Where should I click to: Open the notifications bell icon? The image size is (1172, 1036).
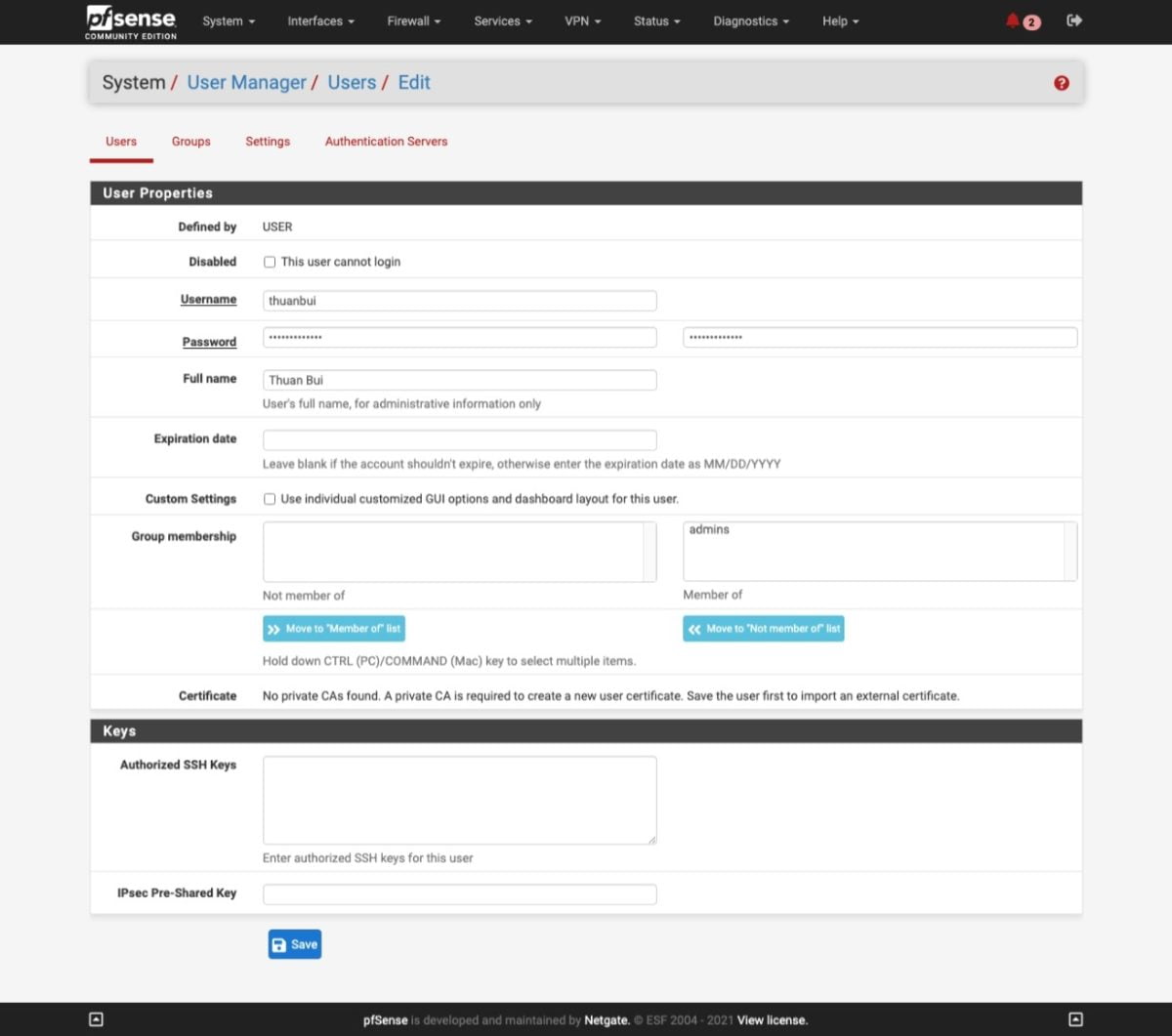(1014, 21)
